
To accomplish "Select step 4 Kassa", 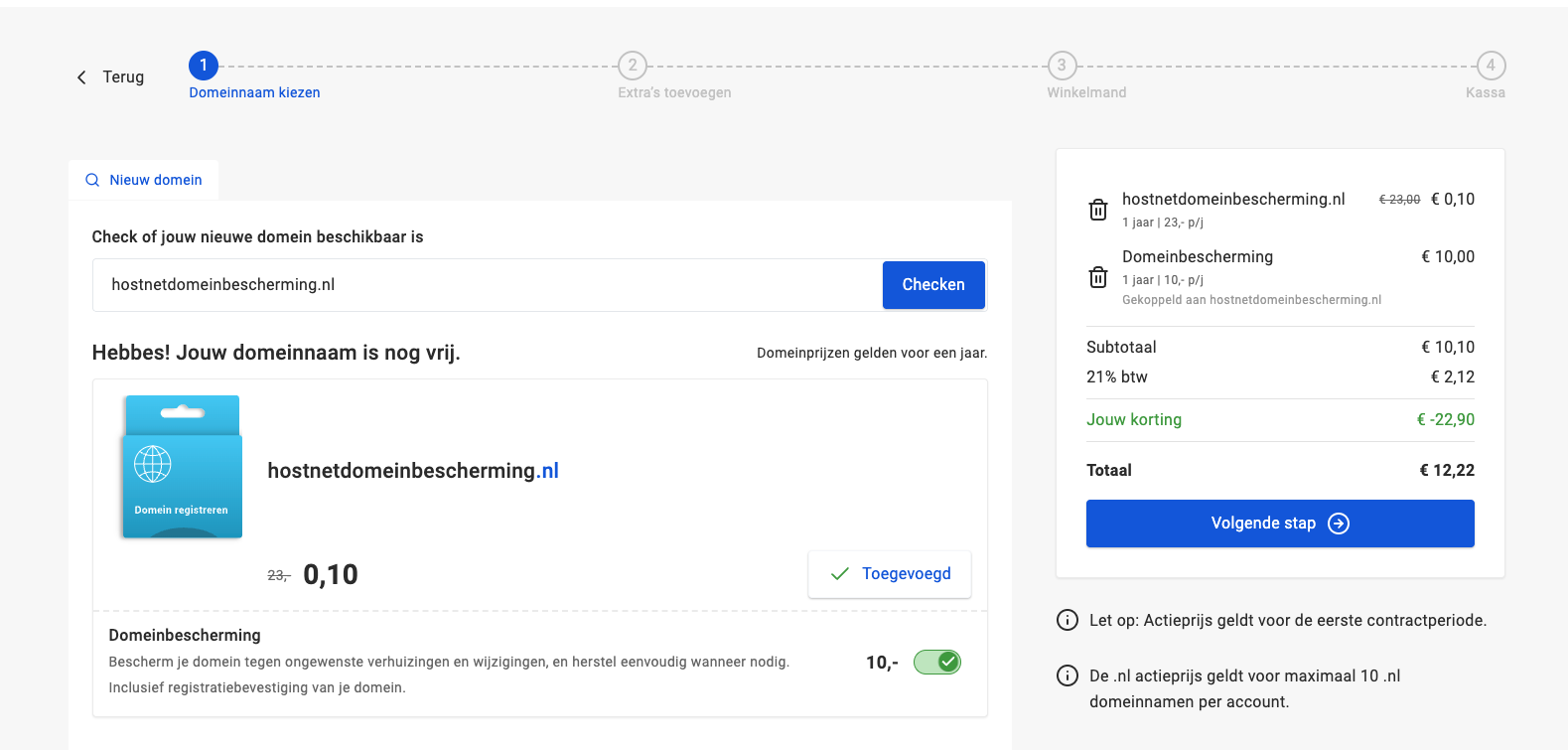I will coord(1490,66).
